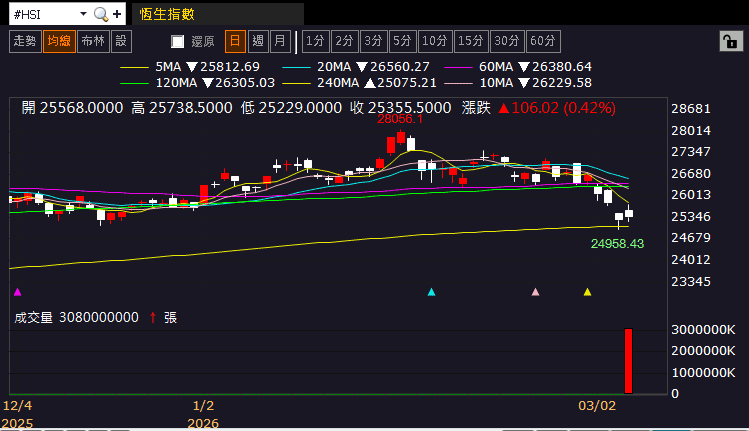Click the 5MA legend color line
The height and width of the screenshot is (431, 749).
[134, 67]
